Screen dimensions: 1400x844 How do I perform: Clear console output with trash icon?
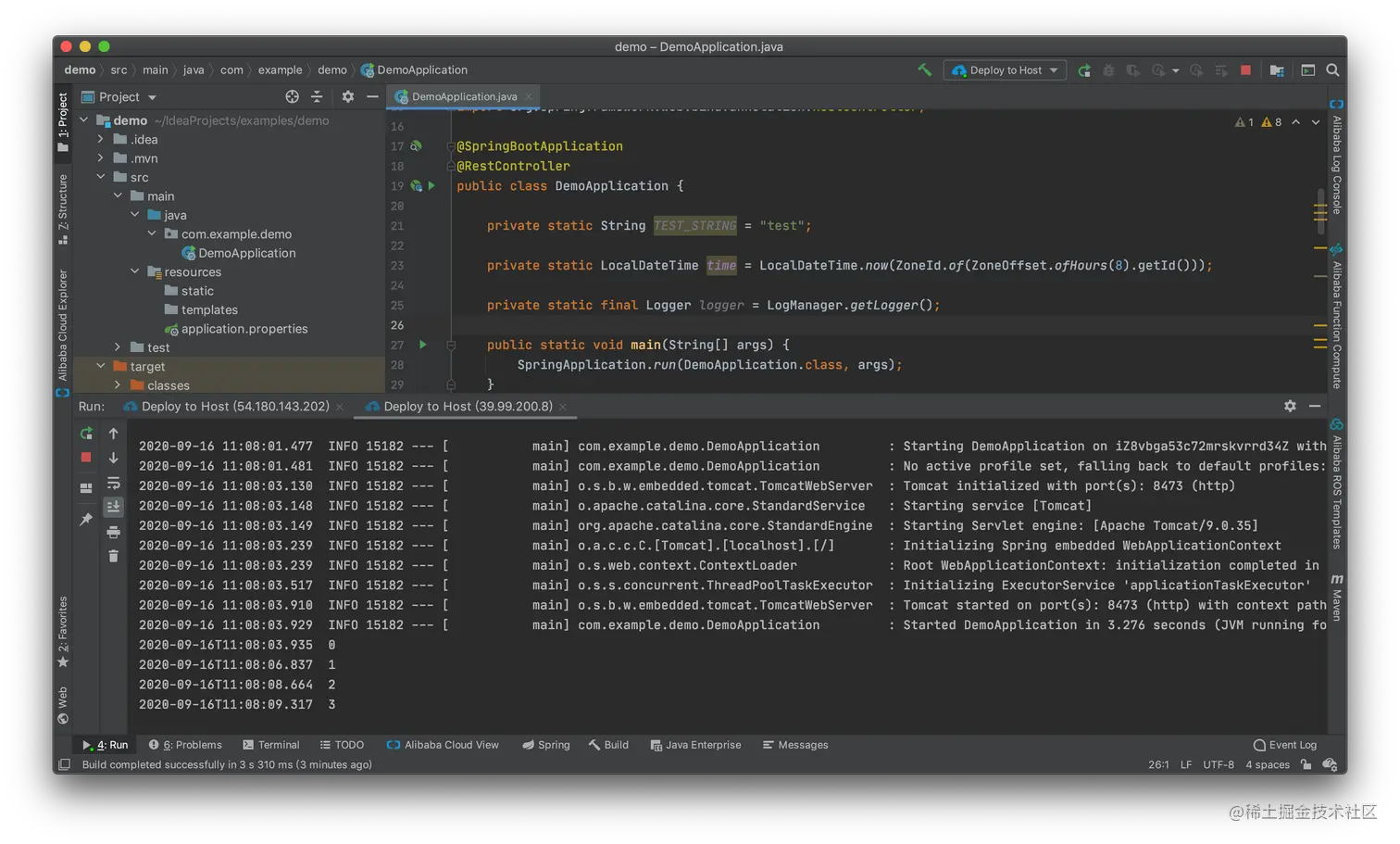pos(113,557)
